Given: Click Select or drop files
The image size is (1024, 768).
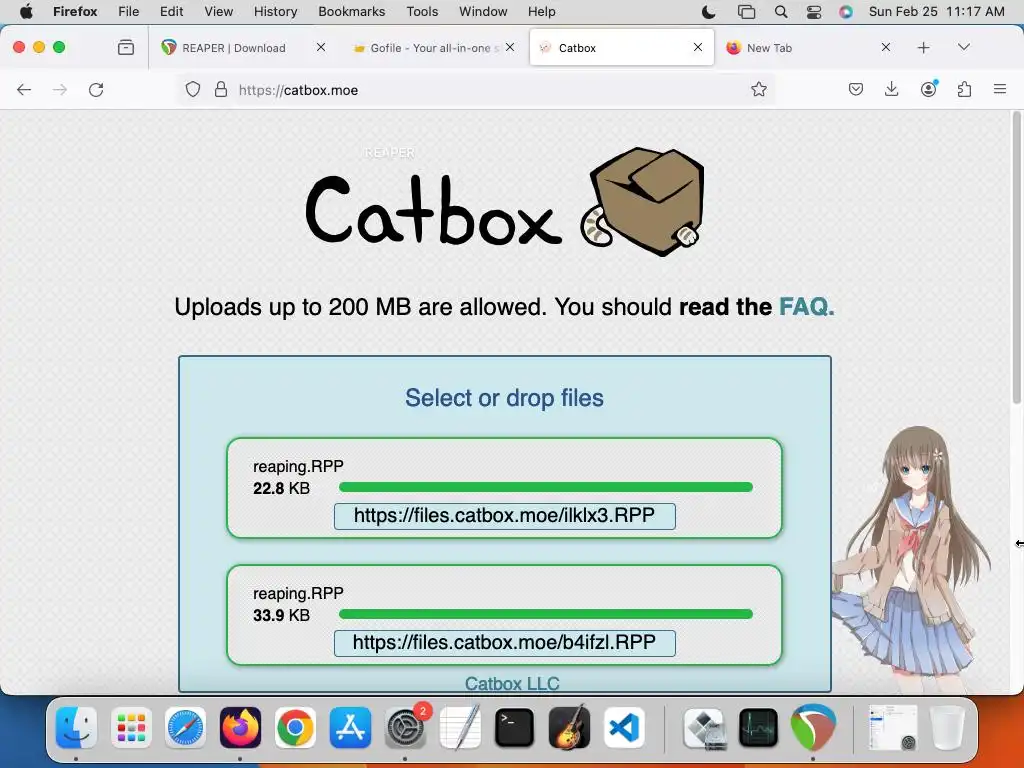Looking at the screenshot, I should click(504, 398).
